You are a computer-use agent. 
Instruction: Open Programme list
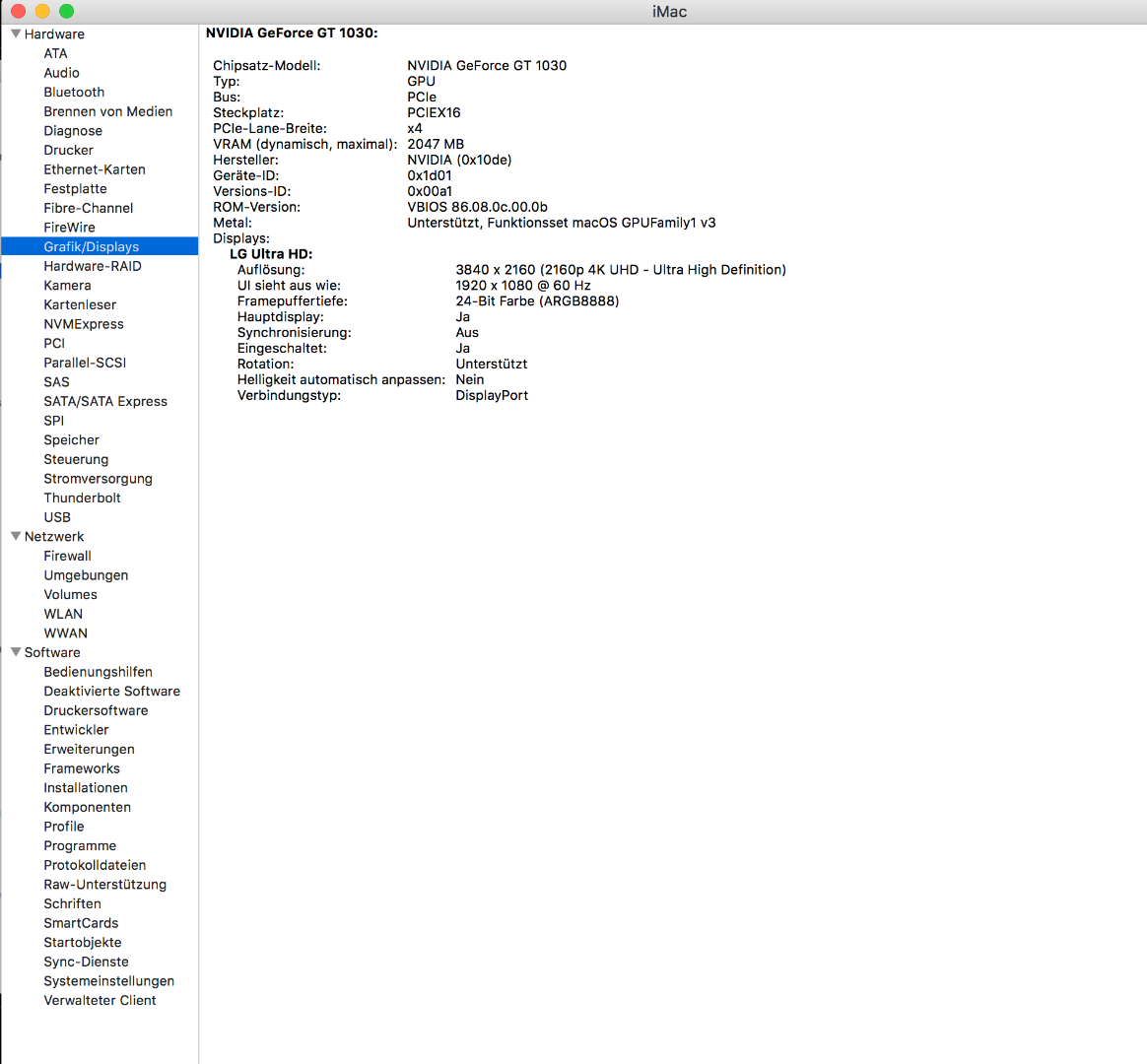pos(80,846)
